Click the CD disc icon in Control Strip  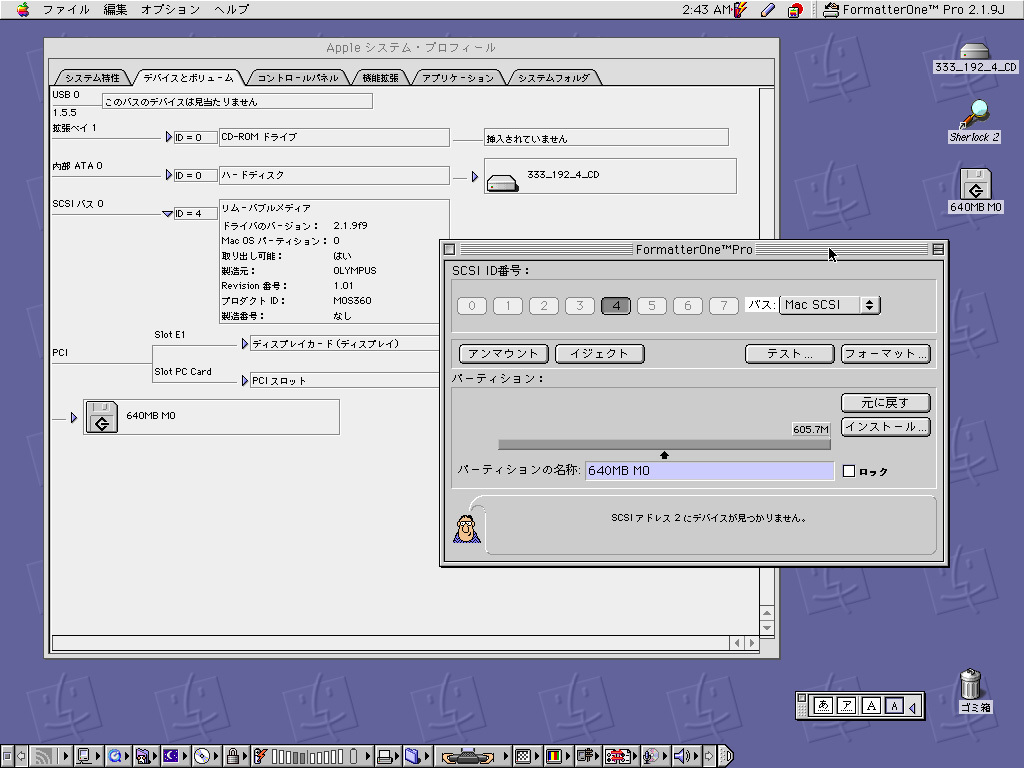point(202,756)
